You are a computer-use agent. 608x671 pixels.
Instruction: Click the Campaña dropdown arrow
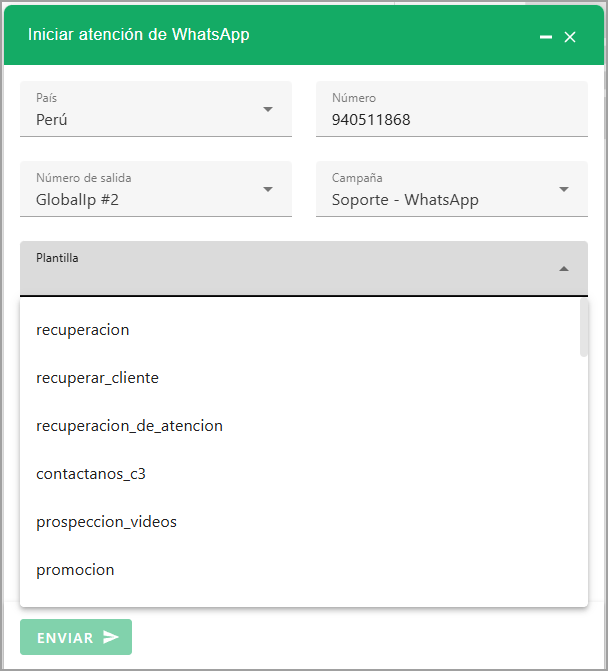click(x=564, y=189)
